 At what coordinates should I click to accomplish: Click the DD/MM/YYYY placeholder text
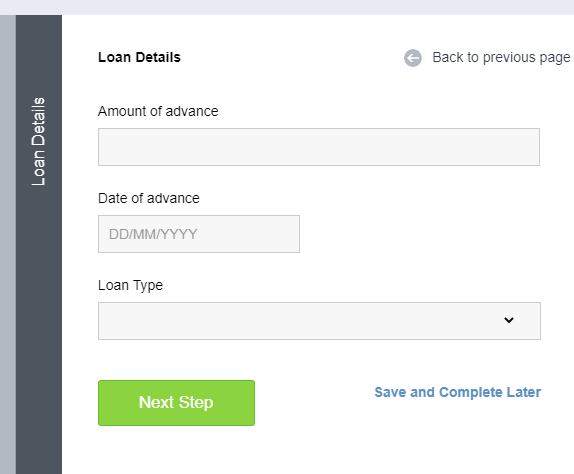click(153, 234)
